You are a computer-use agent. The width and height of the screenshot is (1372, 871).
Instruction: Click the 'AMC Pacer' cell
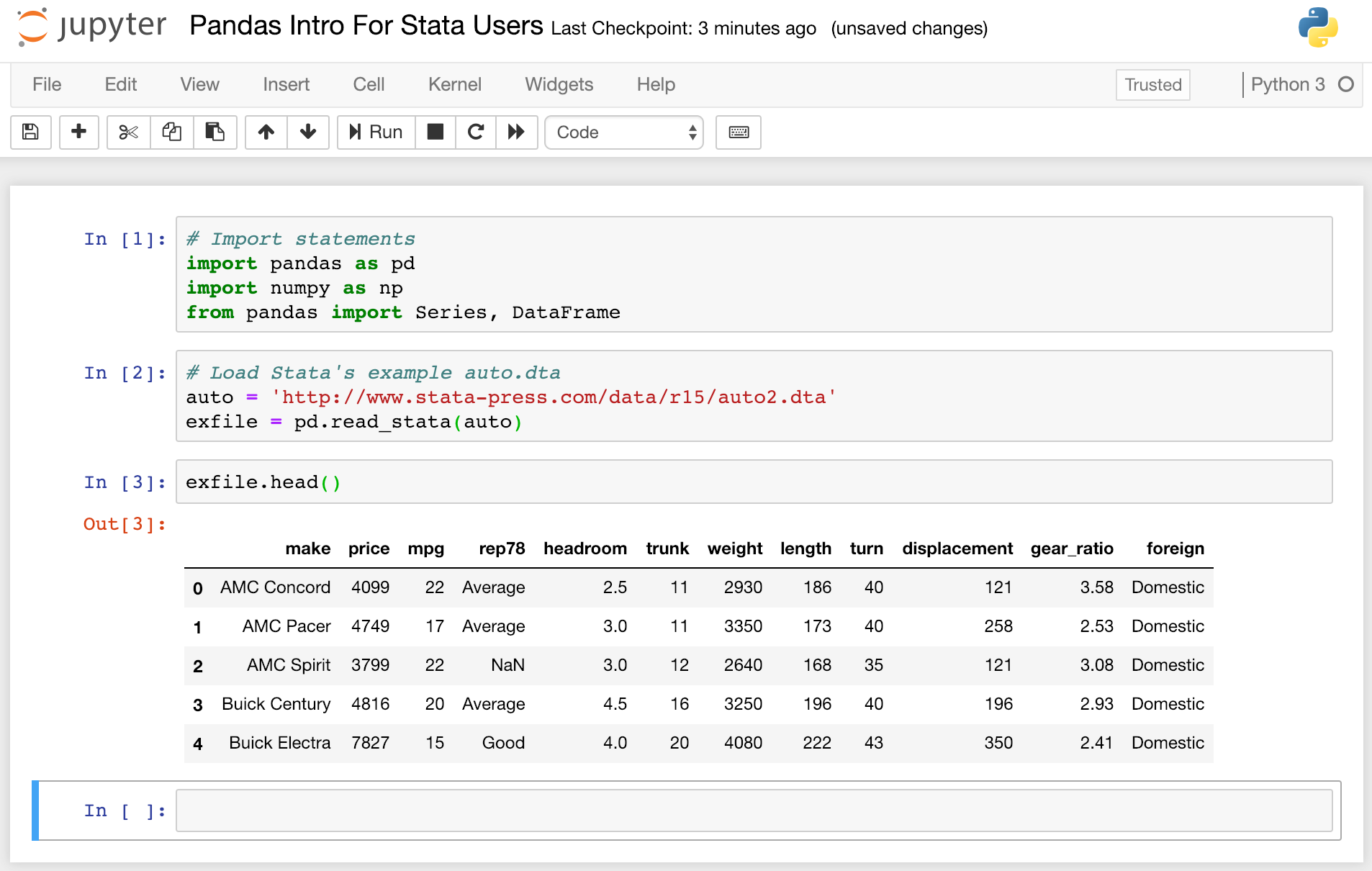tap(286, 626)
